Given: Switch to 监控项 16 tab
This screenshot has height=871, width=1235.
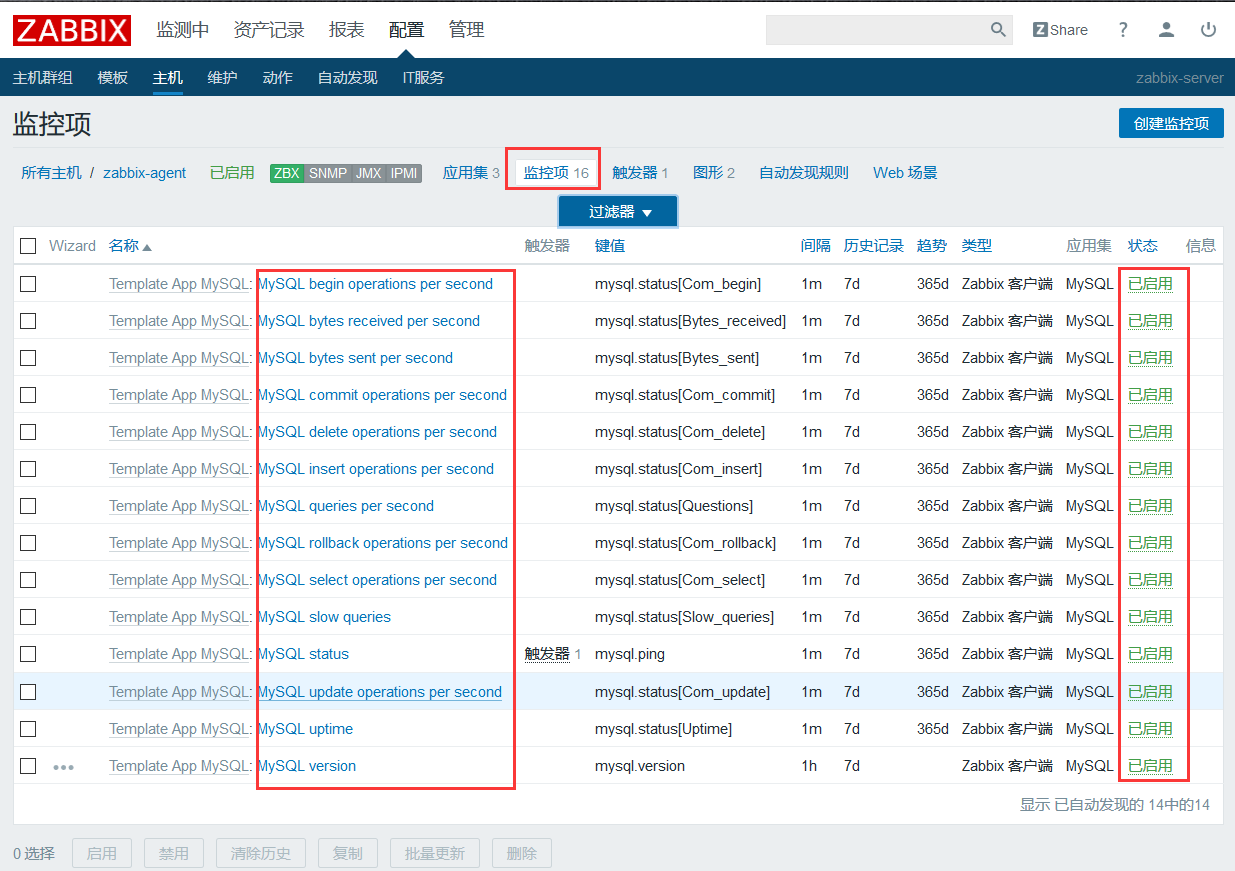Looking at the screenshot, I should pyautogui.click(x=556, y=173).
